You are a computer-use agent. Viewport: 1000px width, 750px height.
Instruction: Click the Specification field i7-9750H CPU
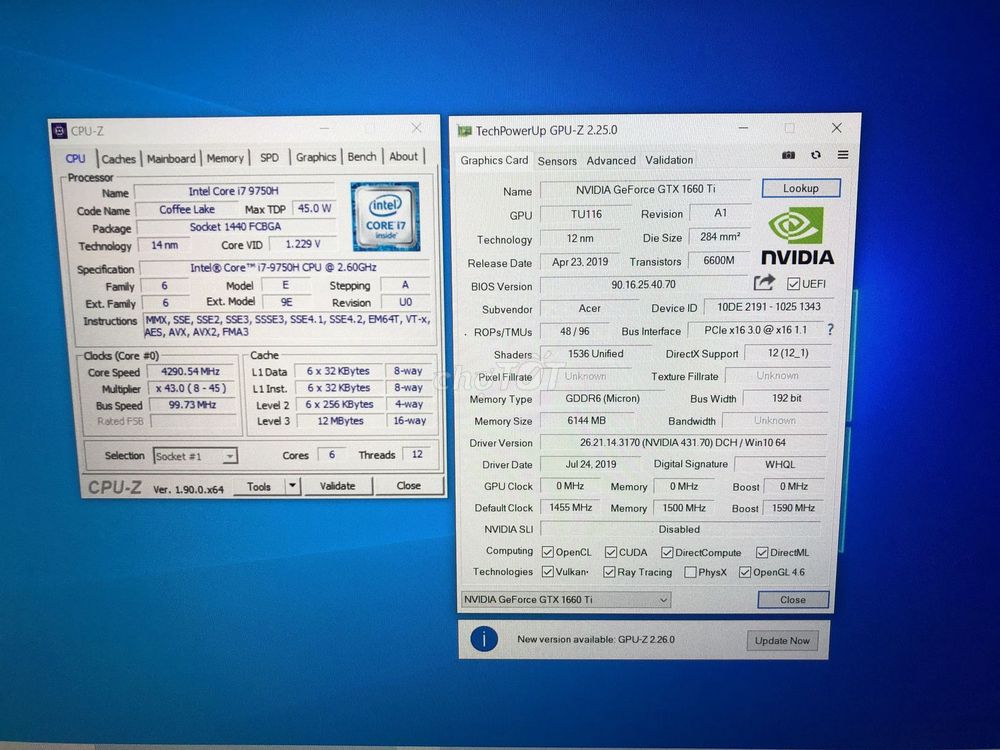(x=283, y=267)
